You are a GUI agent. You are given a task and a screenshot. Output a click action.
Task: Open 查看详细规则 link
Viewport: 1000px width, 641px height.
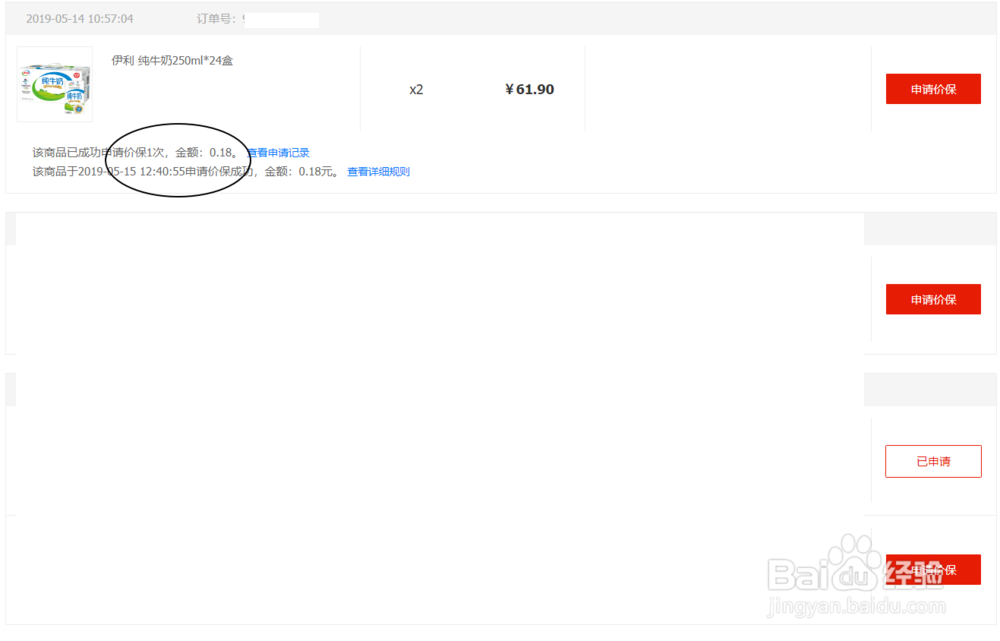point(378,172)
